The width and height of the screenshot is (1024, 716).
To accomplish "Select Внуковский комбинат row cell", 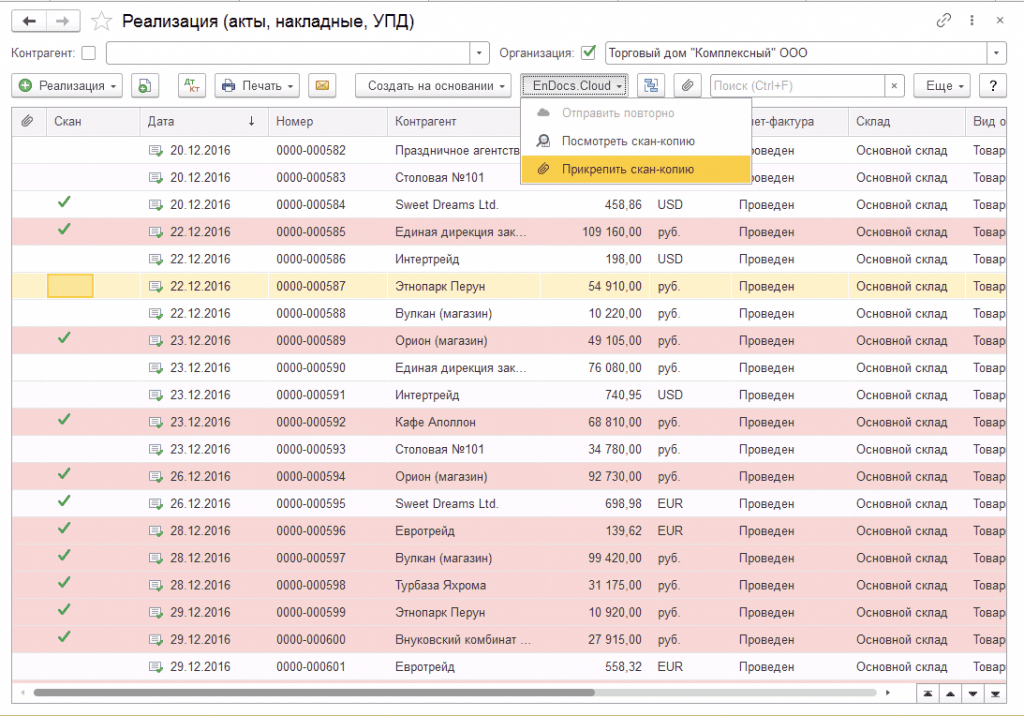I will (x=463, y=640).
